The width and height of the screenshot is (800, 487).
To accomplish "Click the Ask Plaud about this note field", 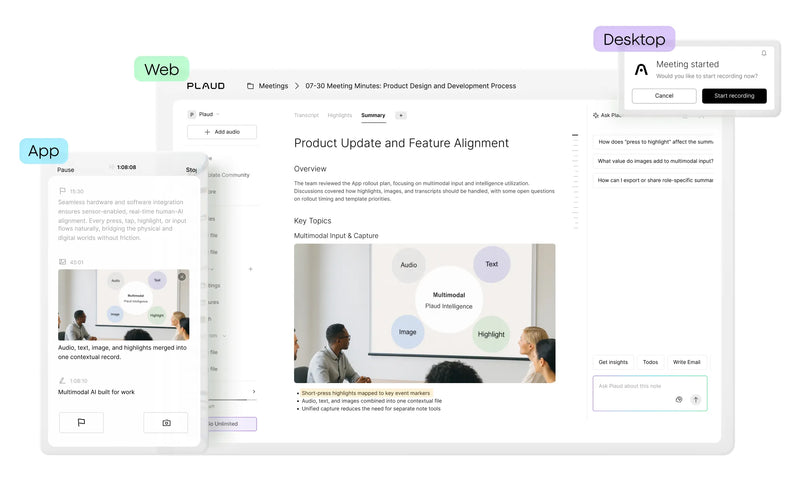I will 640,386.
